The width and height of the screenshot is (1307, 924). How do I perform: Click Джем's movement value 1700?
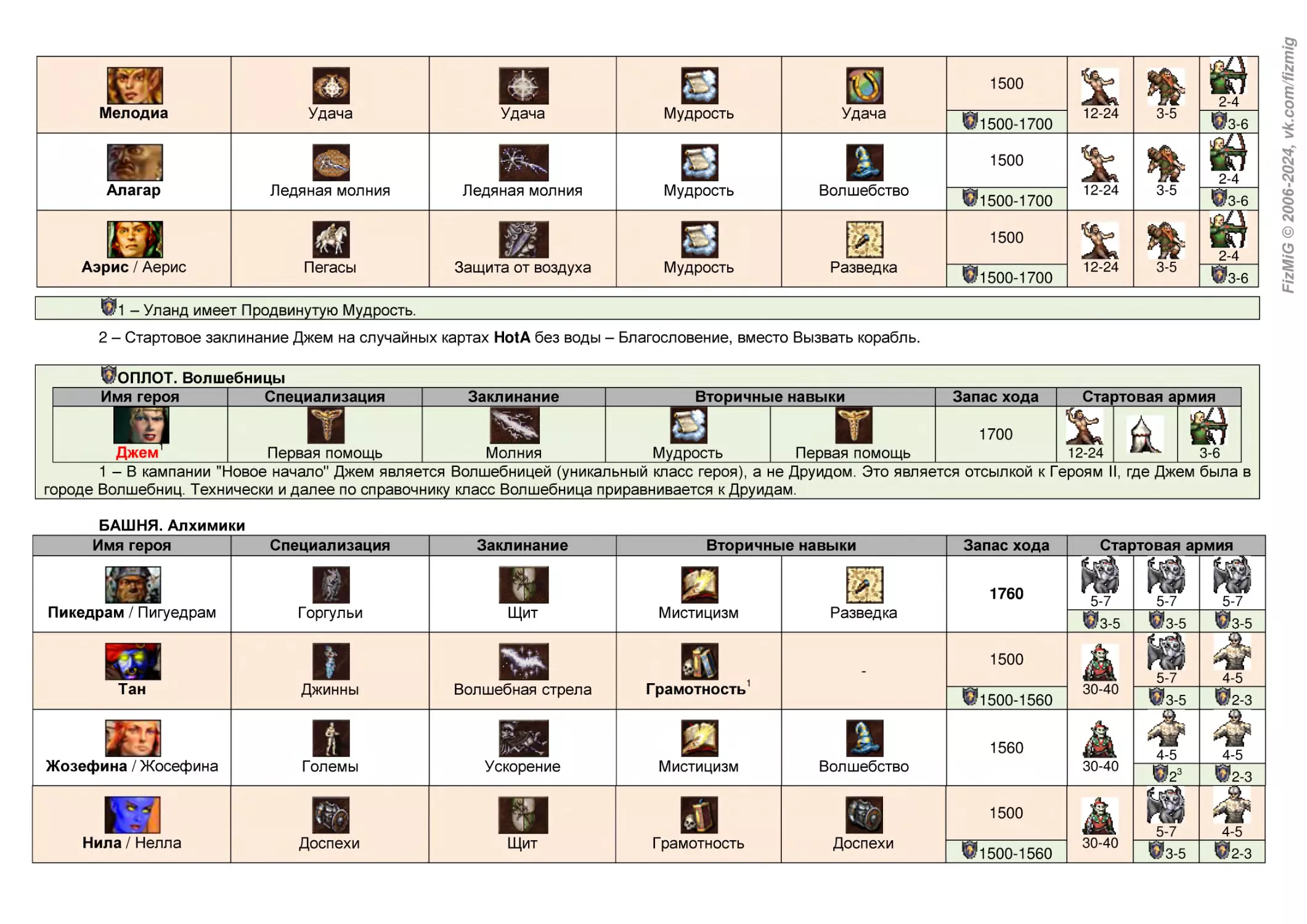pos(996,434)
